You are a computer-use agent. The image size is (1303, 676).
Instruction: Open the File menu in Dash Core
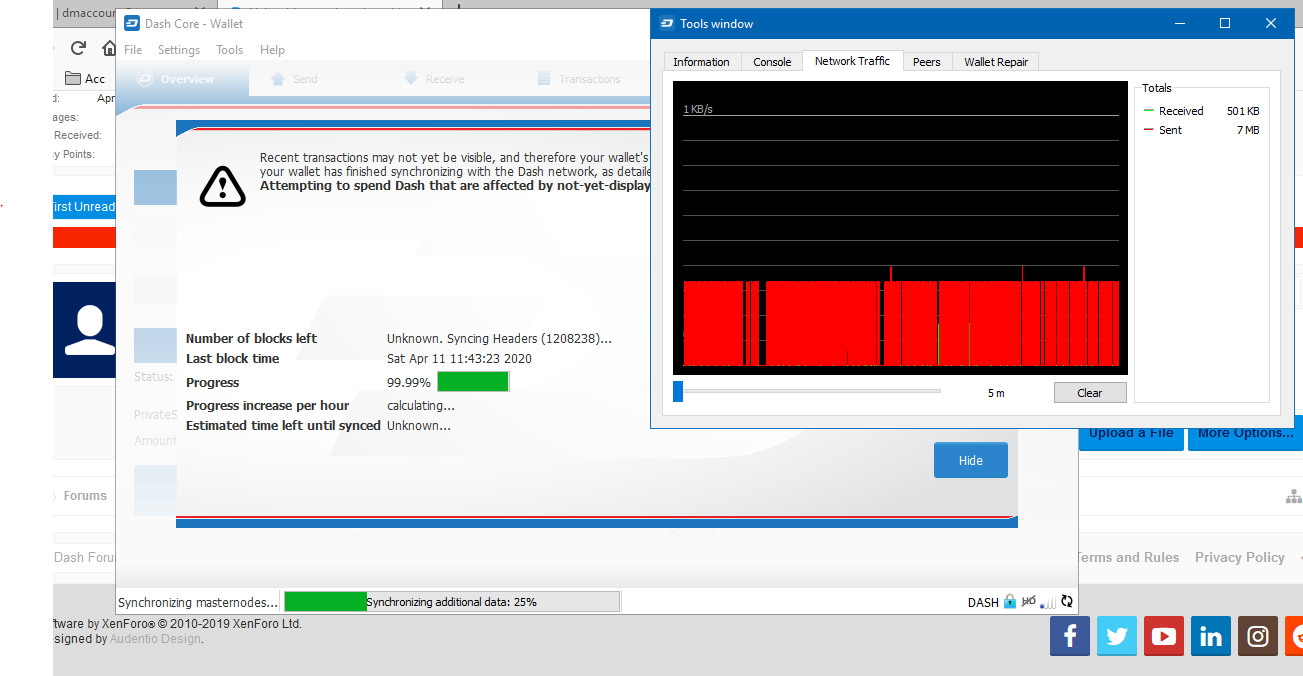pyautogui.click(x=133, y=50)
